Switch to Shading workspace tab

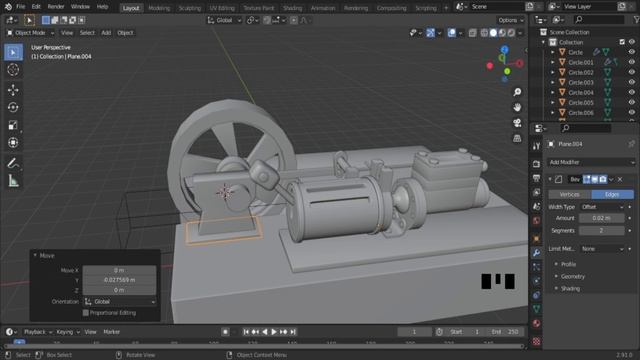[293, 8]
